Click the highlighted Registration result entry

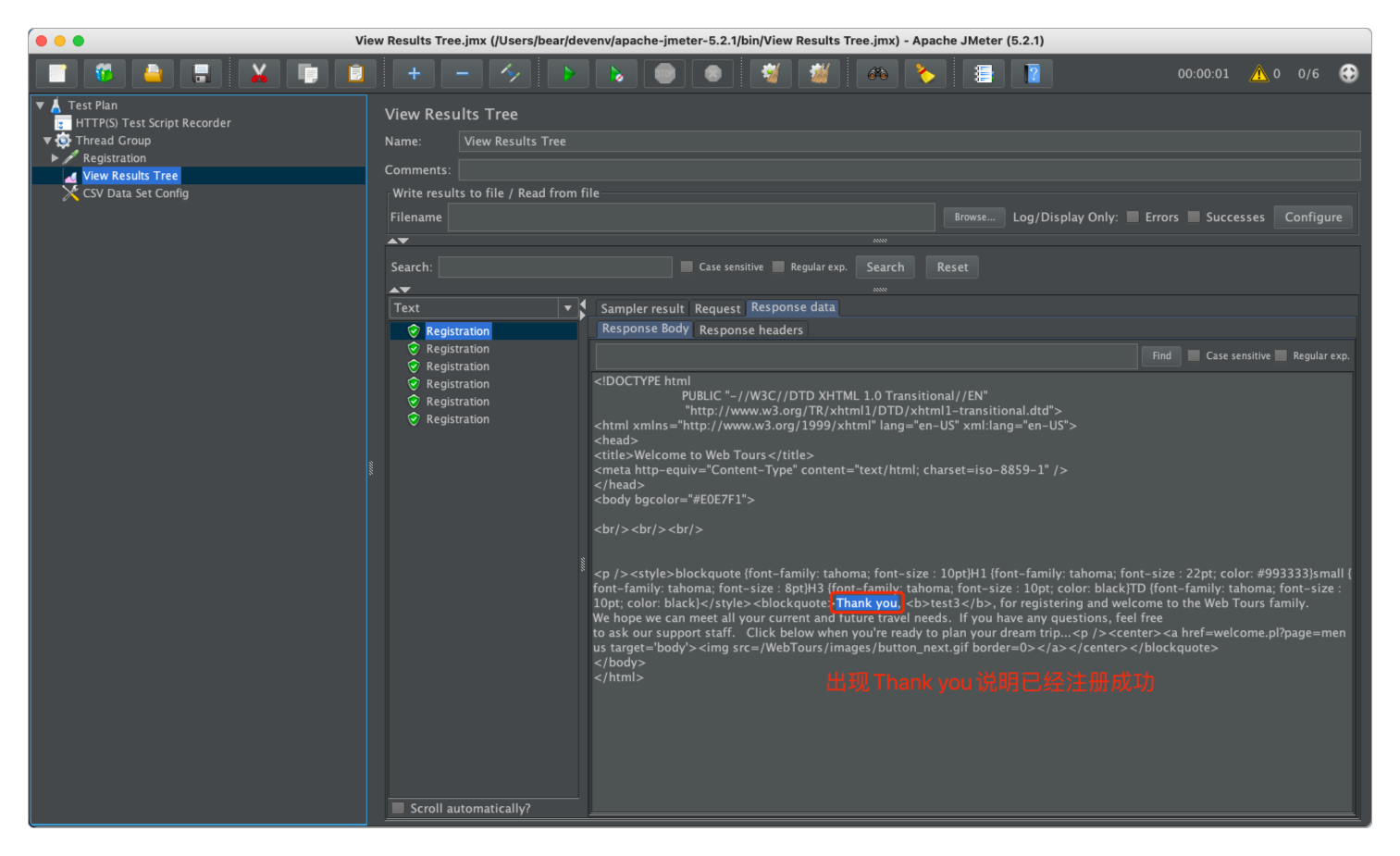click(x=457, y=331)
